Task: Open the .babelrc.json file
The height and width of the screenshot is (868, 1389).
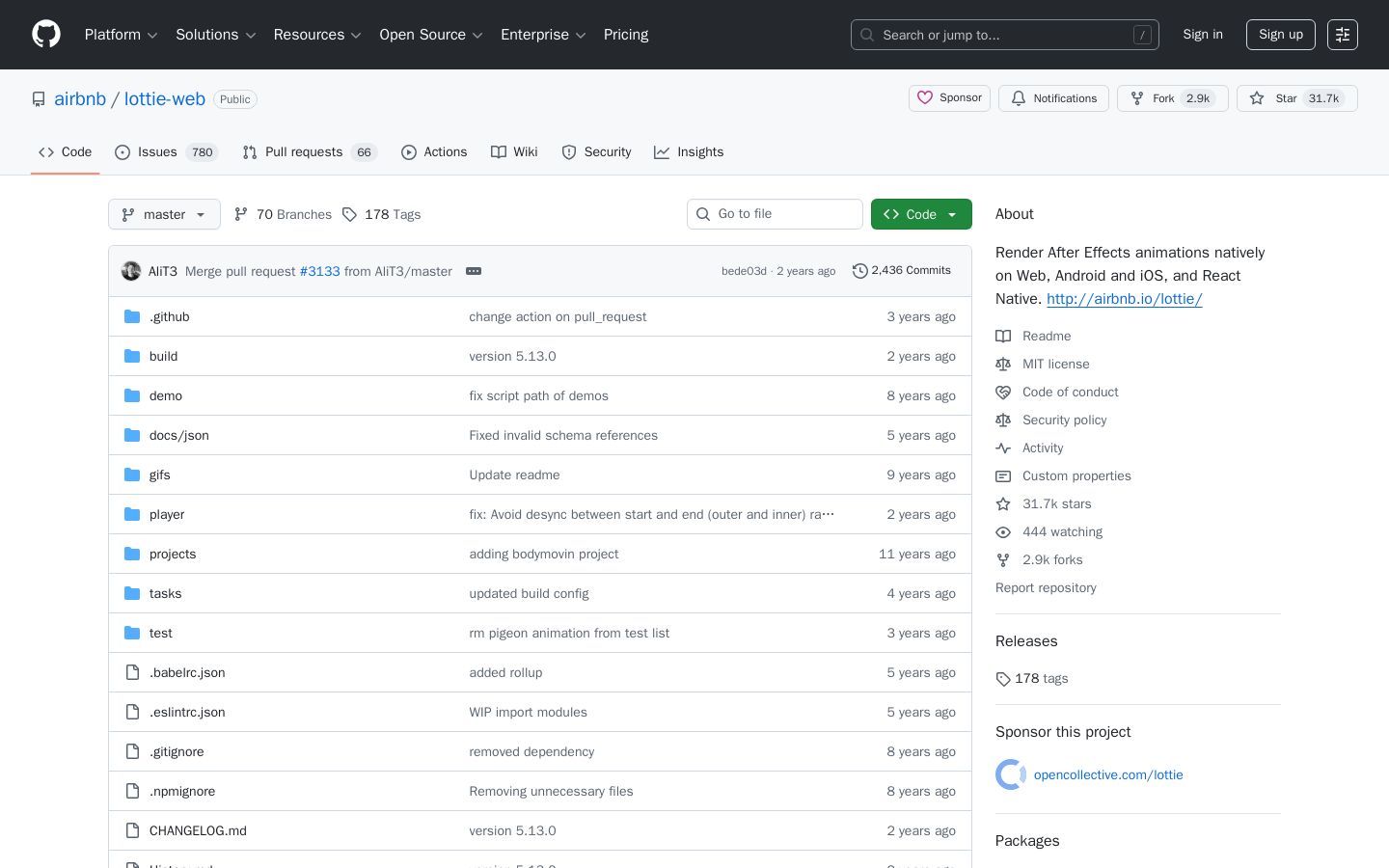Action: pos(187,672)
